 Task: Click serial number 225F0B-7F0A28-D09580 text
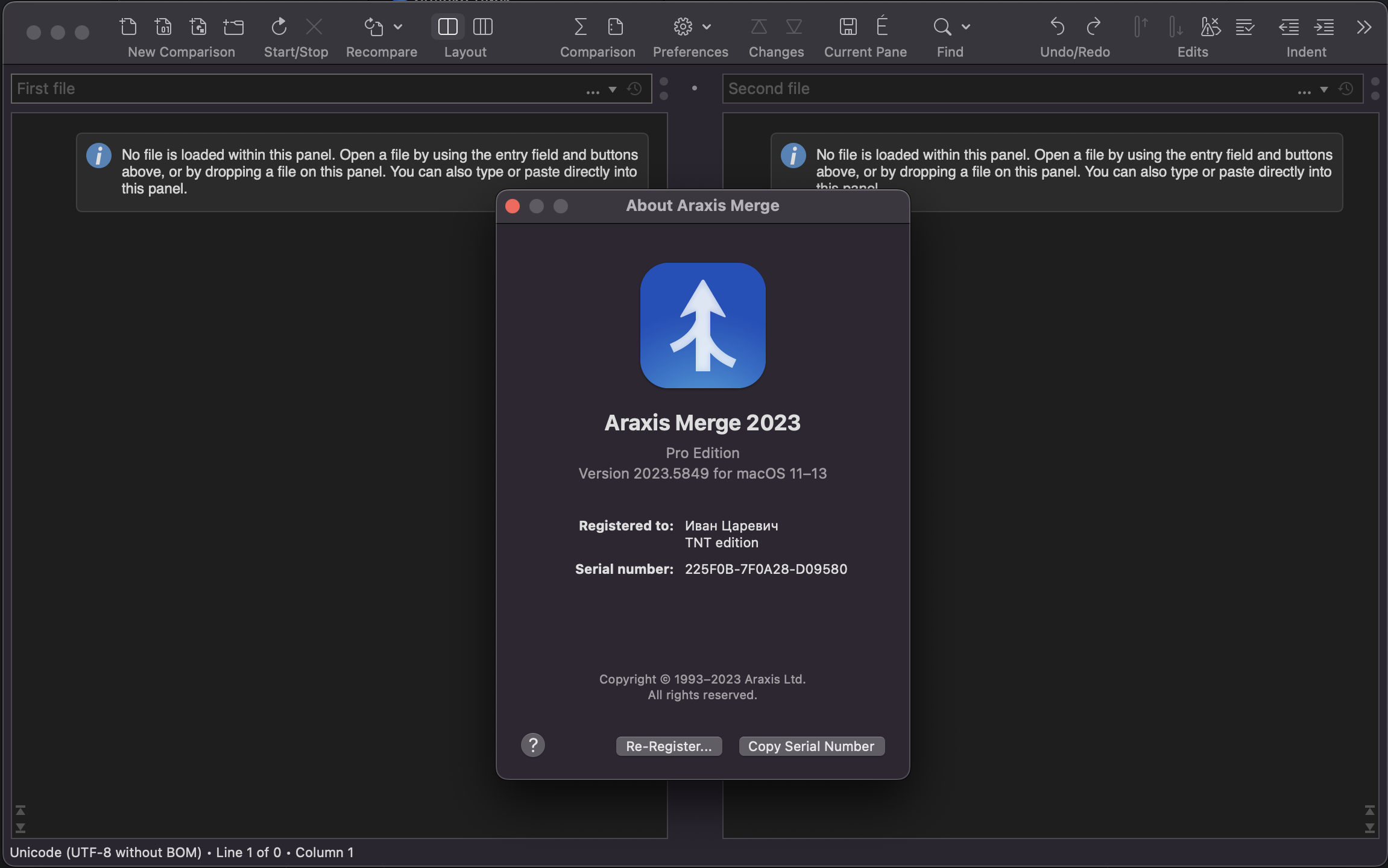coord(766,569)
